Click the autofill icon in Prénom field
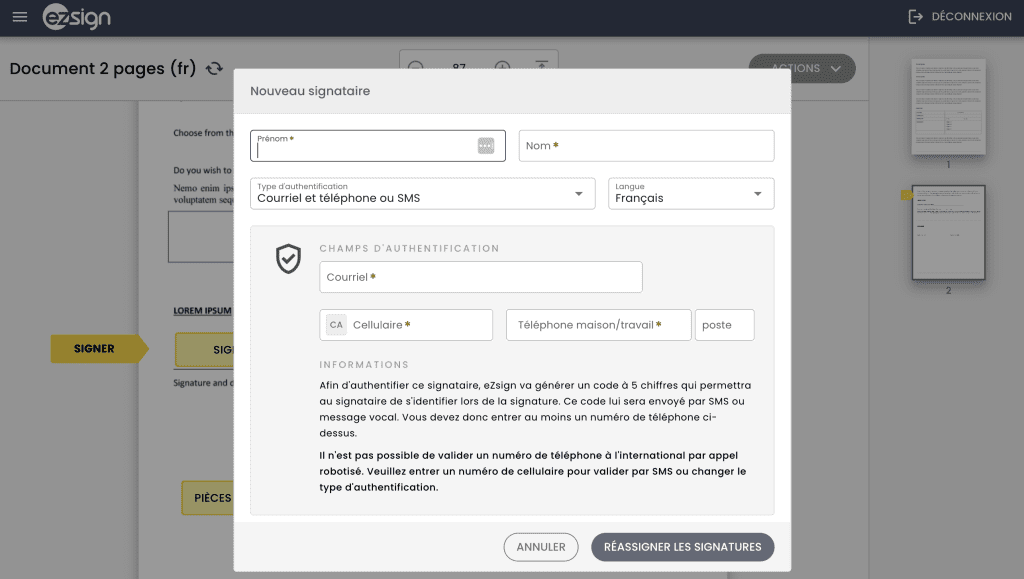 (x=486, y=146)
